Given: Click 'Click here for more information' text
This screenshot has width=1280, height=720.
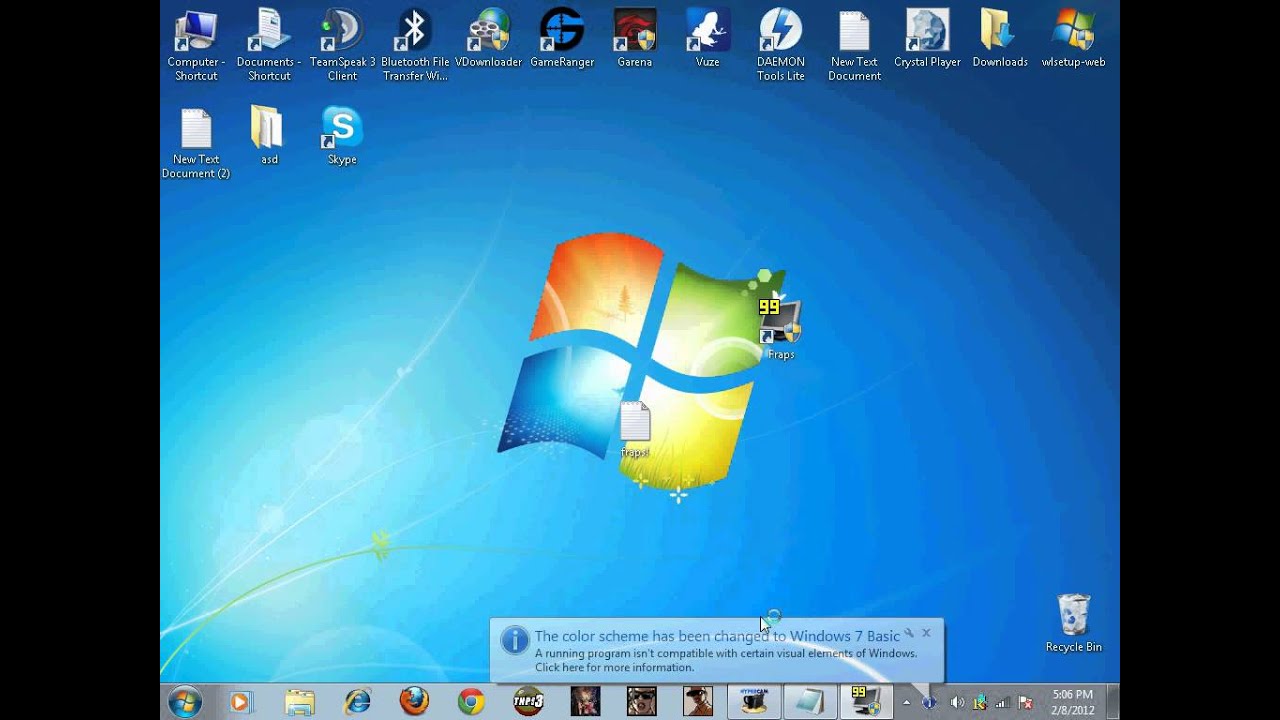Looking at the screenshot, I should tap(614, 668).
